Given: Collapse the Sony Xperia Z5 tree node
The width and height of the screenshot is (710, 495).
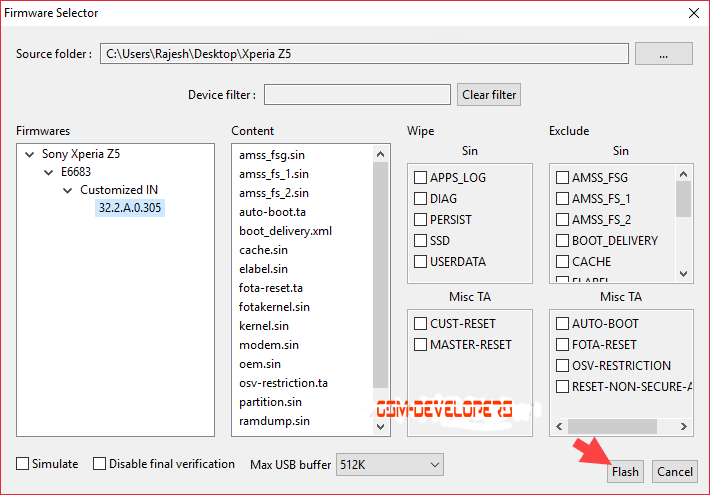Looking at the screenshot, I should (30, 154).
